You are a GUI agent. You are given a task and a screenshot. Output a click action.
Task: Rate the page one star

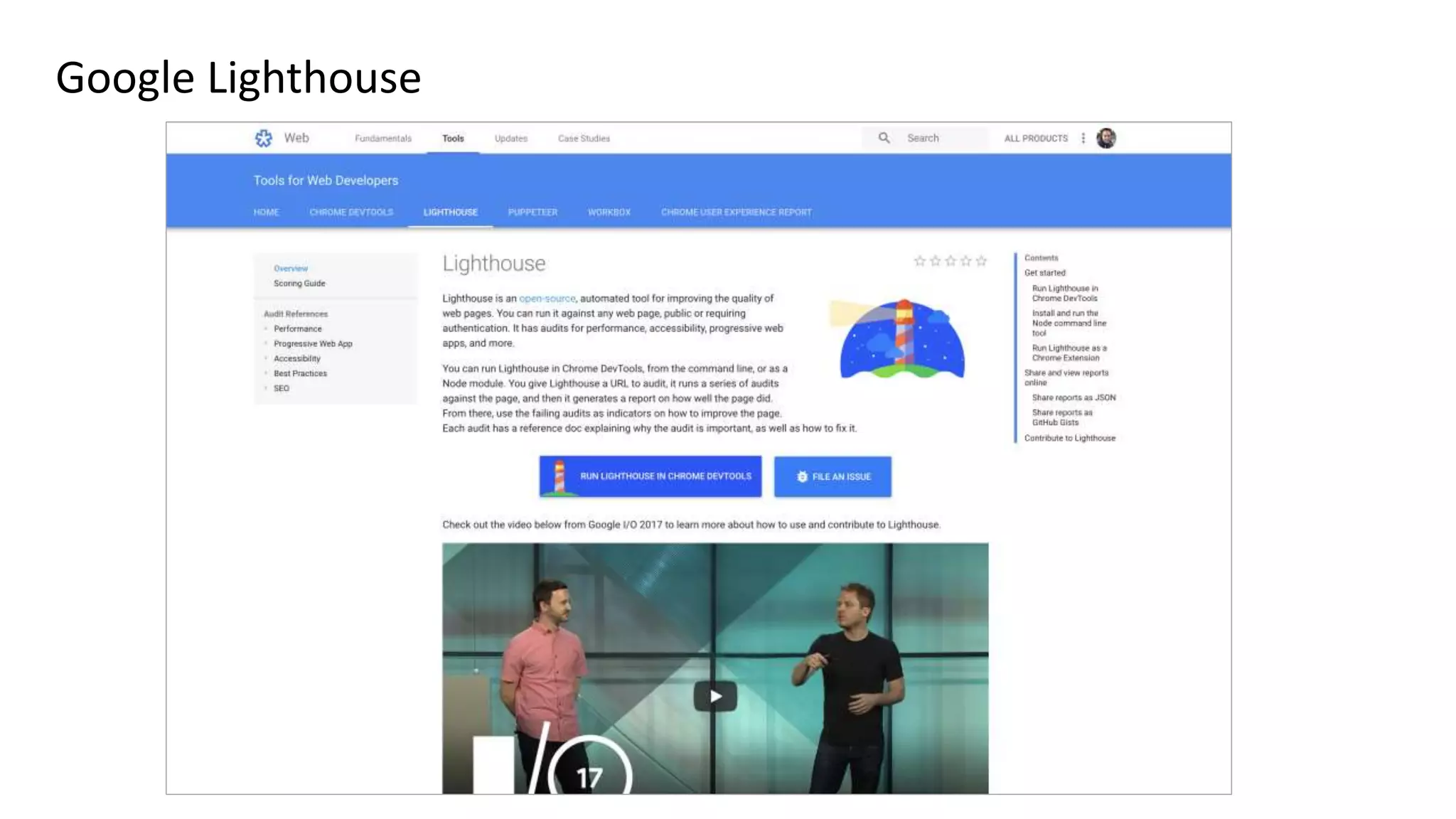(x=919, y=261)
